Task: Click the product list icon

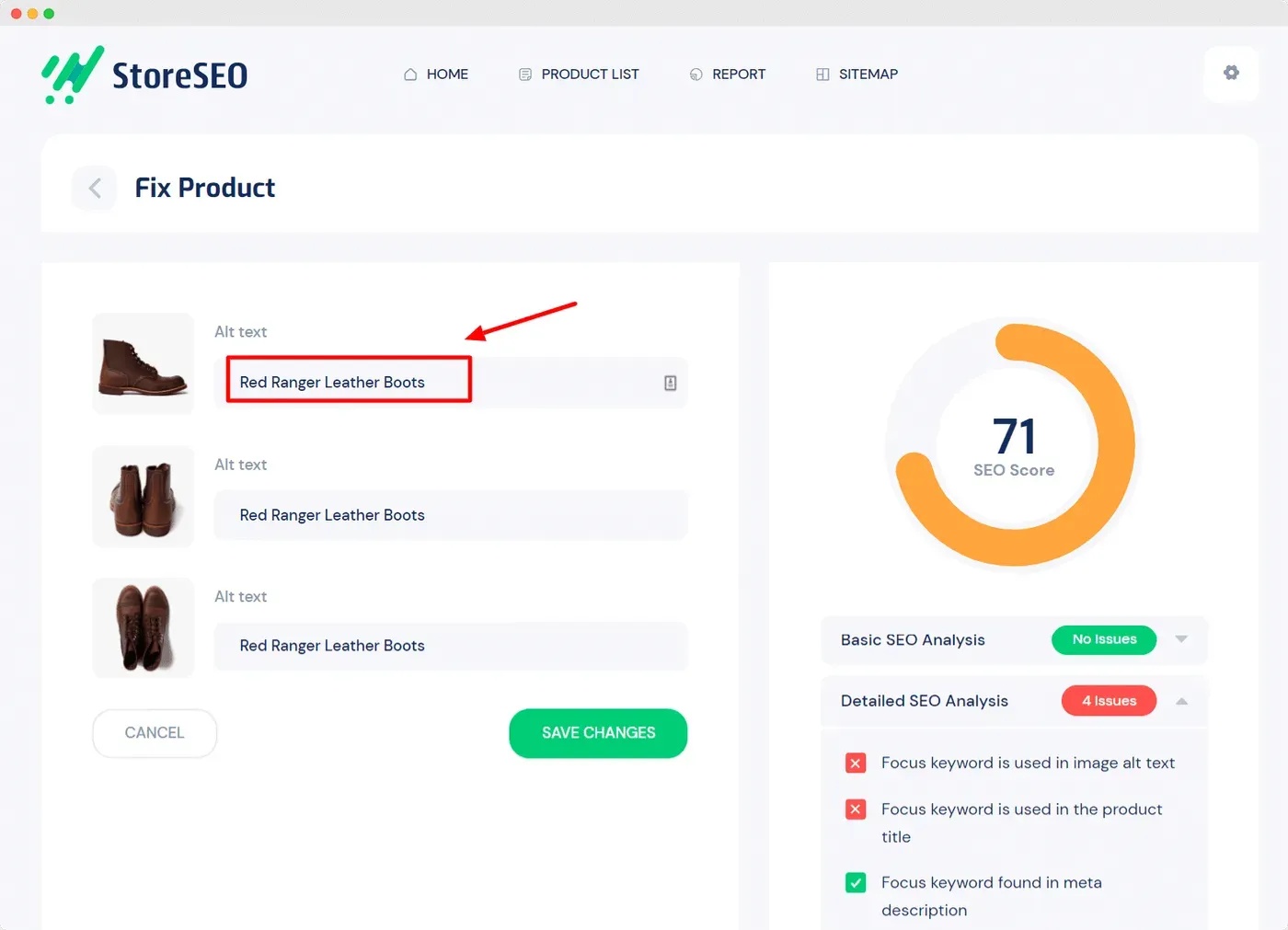Action: point(525,75)
